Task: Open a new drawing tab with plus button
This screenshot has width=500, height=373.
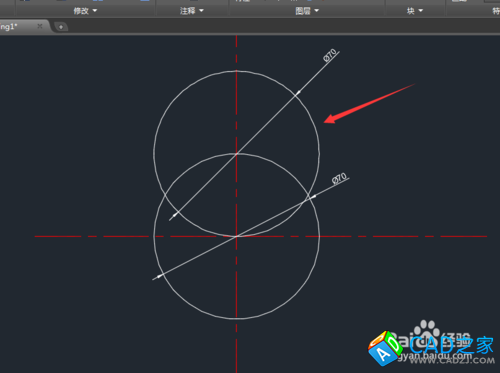Action: (61, 27)
